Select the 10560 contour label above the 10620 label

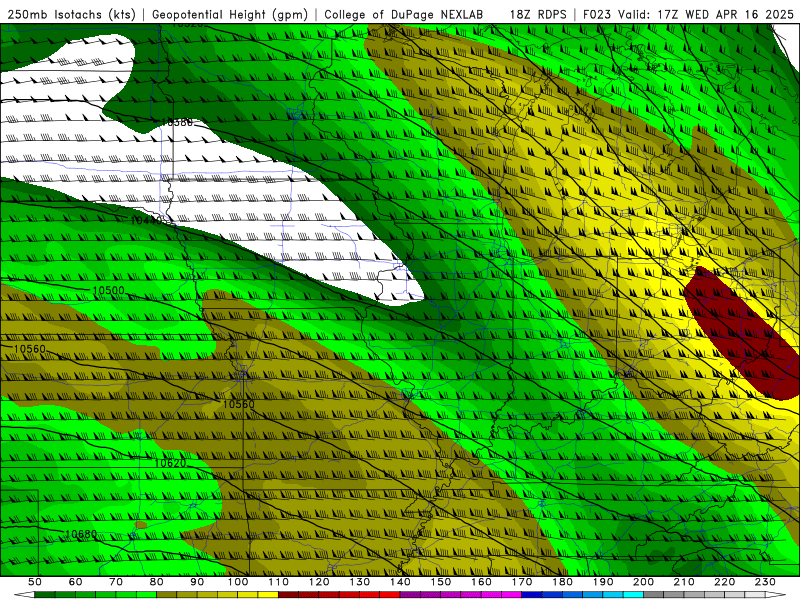click(238, 404)
